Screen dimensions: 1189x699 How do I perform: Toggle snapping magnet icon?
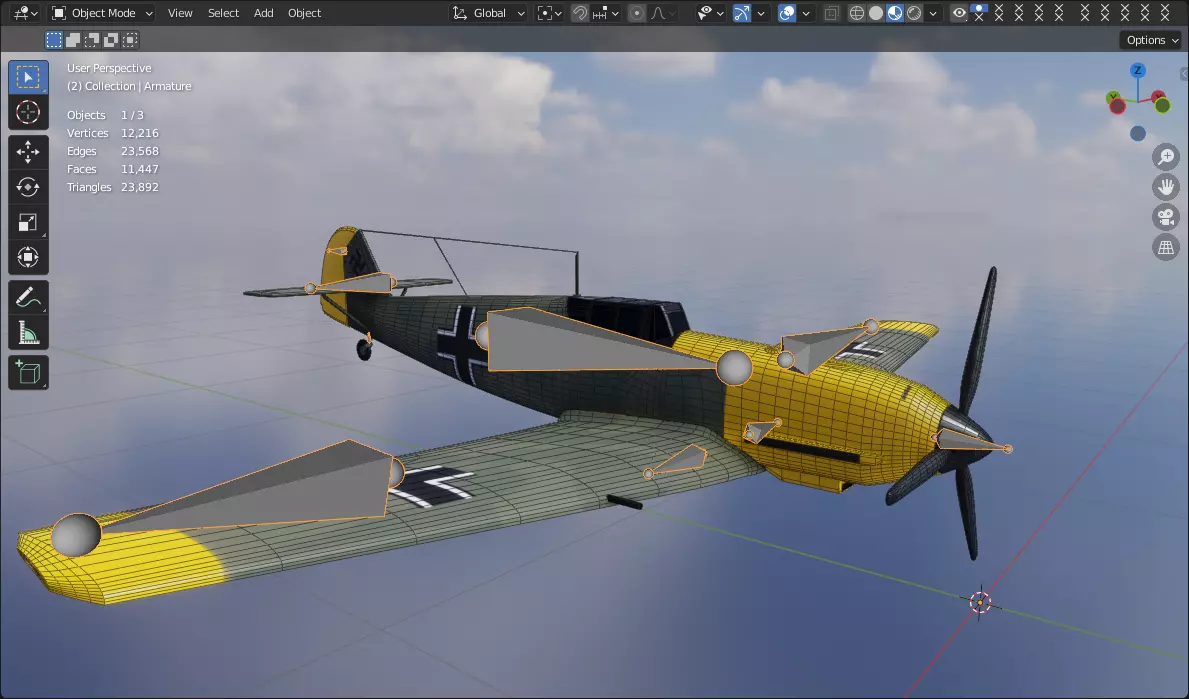(x=580, y=13)
